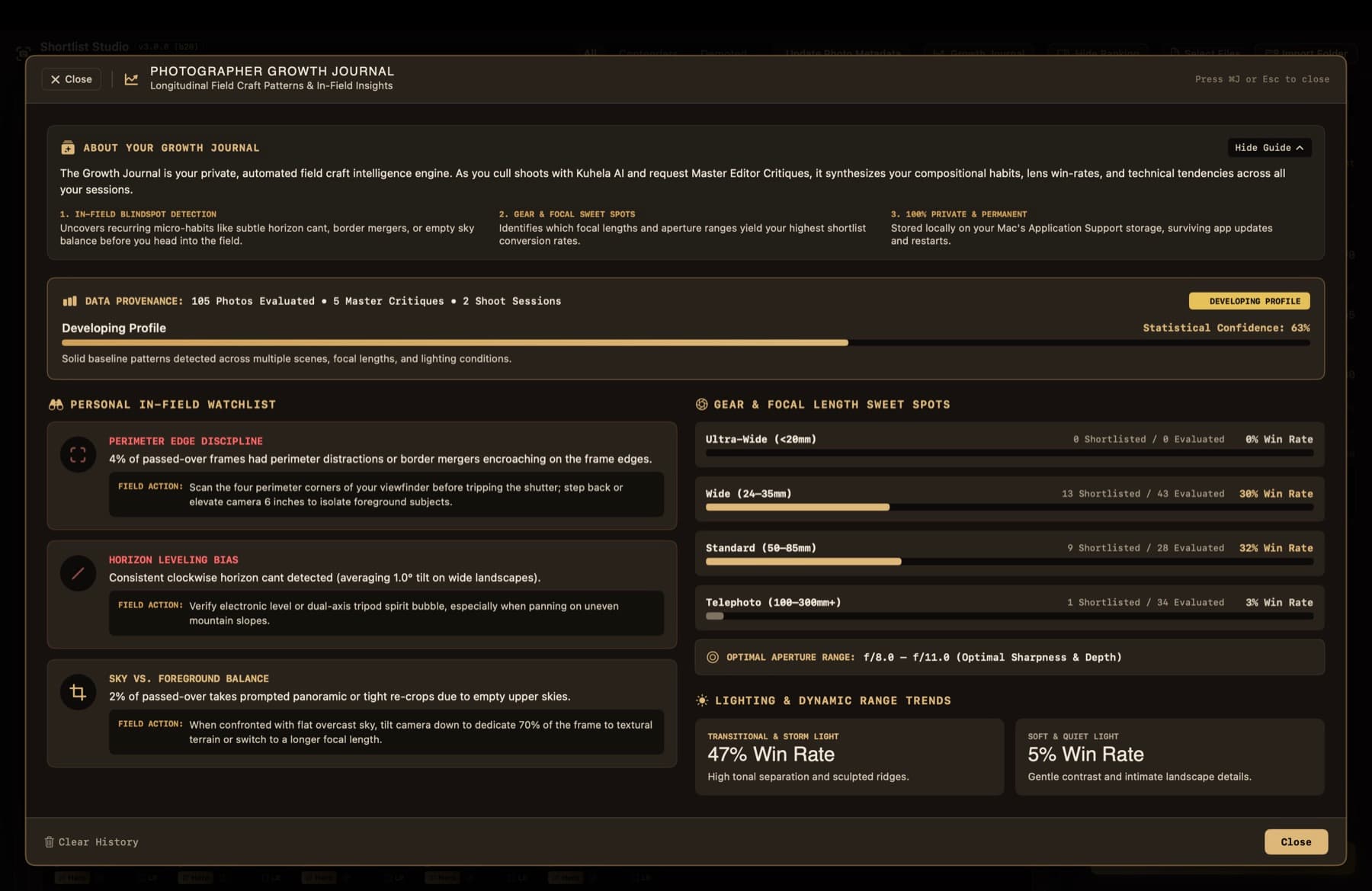Click the '3. 100% Private & Permanent' heading
This screenshot has width=1372, height=891.
958,214
